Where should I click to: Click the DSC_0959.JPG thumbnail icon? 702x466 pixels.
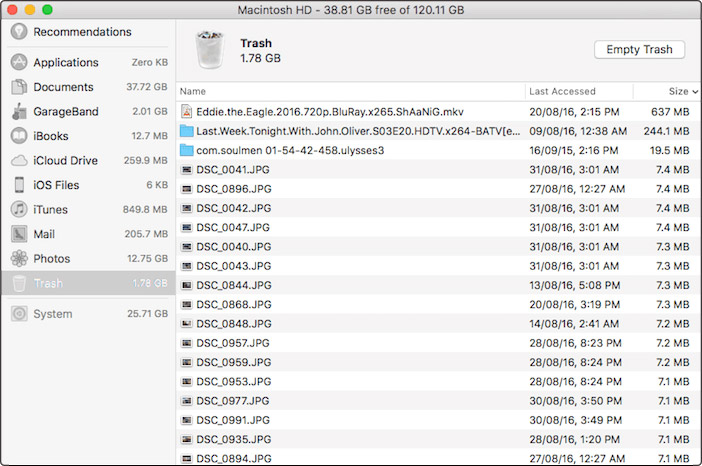tap(187, 362)
